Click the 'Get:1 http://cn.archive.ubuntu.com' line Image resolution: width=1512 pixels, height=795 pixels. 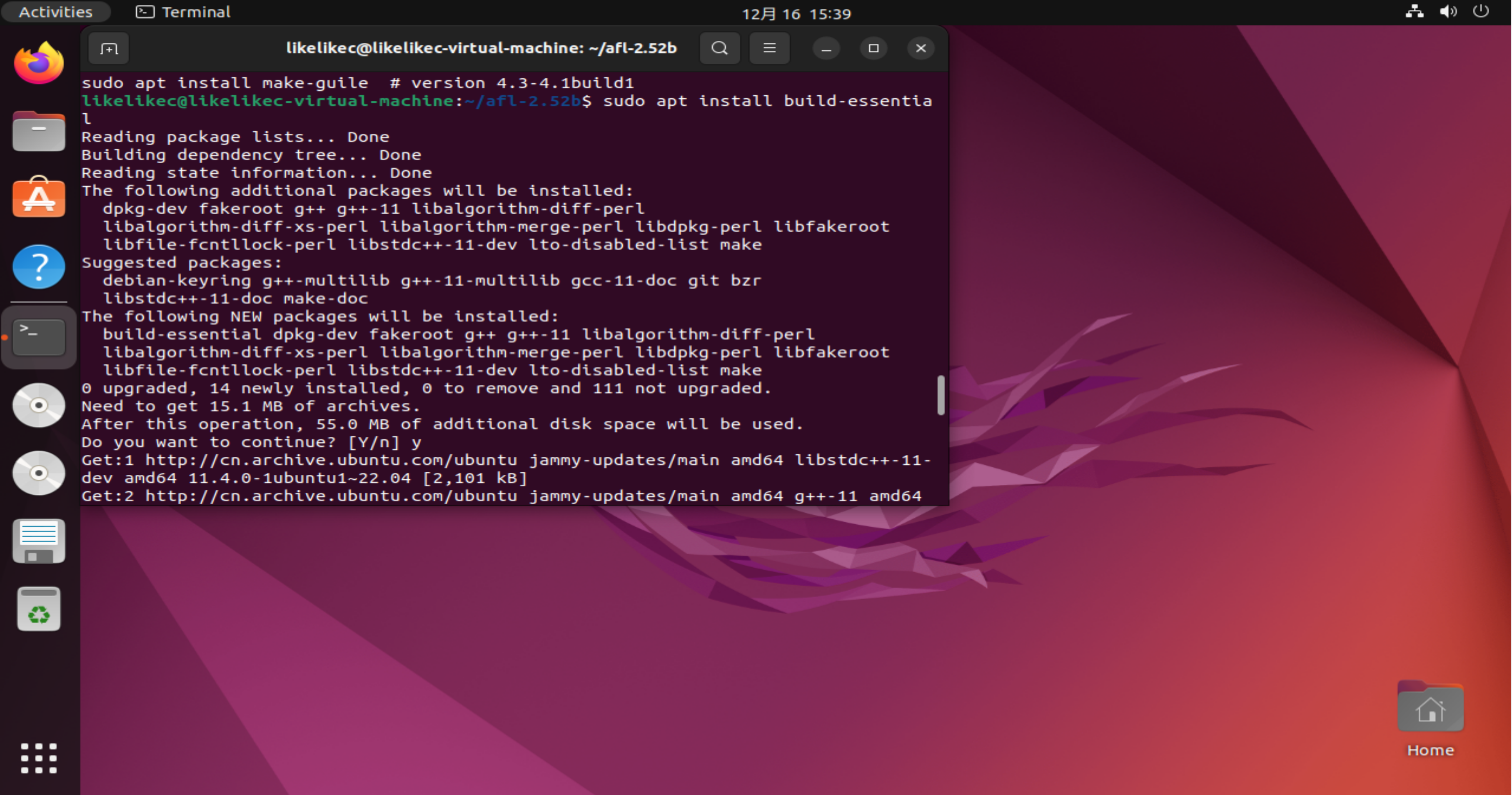click(x=505, y=460)
